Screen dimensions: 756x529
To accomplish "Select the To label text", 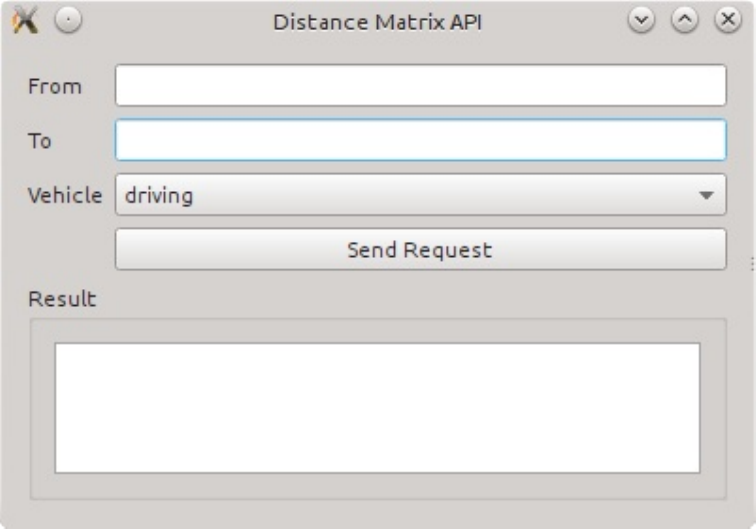I will (x=40, y=141).
